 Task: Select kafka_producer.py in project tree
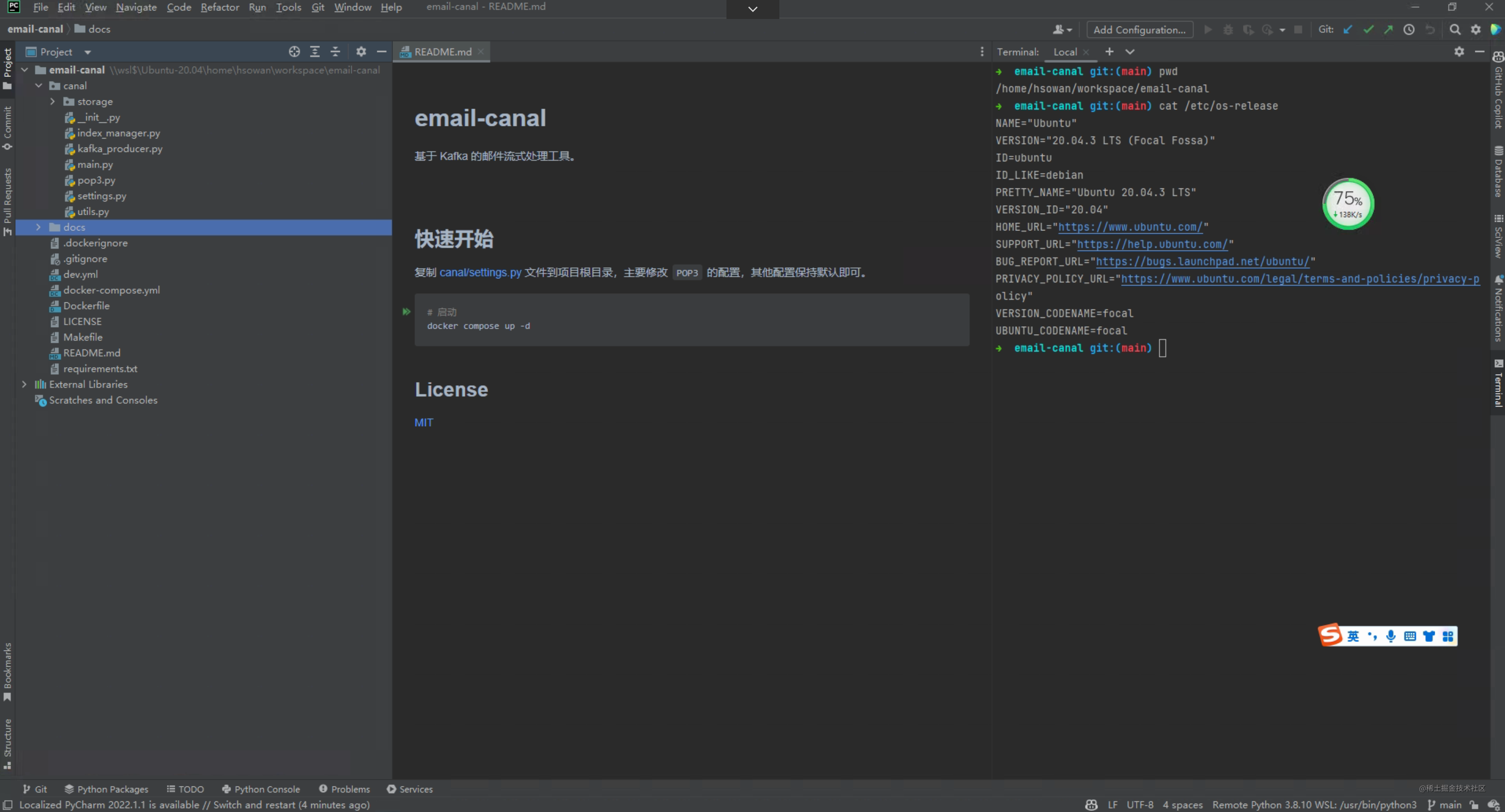[x=120, y=149]
